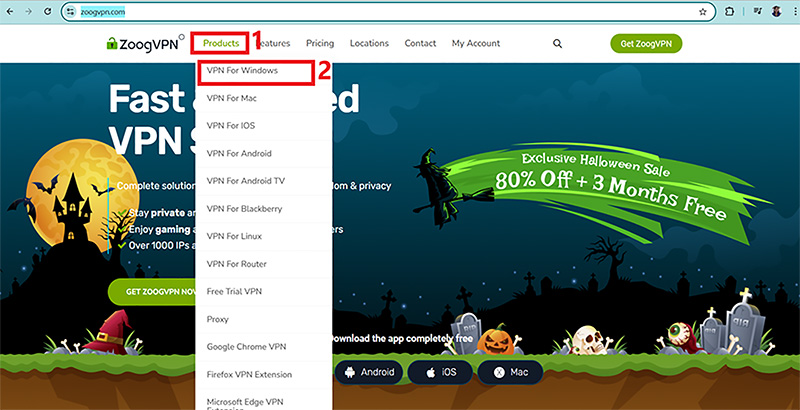The height and width of the screenshot is (410, 800).
Task: Open the Products menu
Action: tap(221, 43)
